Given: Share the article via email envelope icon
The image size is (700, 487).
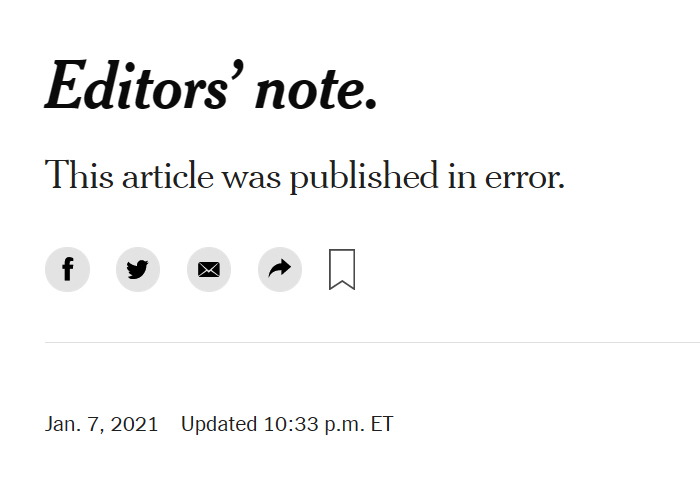Looking at the screenshot, I should click(209, 270).
